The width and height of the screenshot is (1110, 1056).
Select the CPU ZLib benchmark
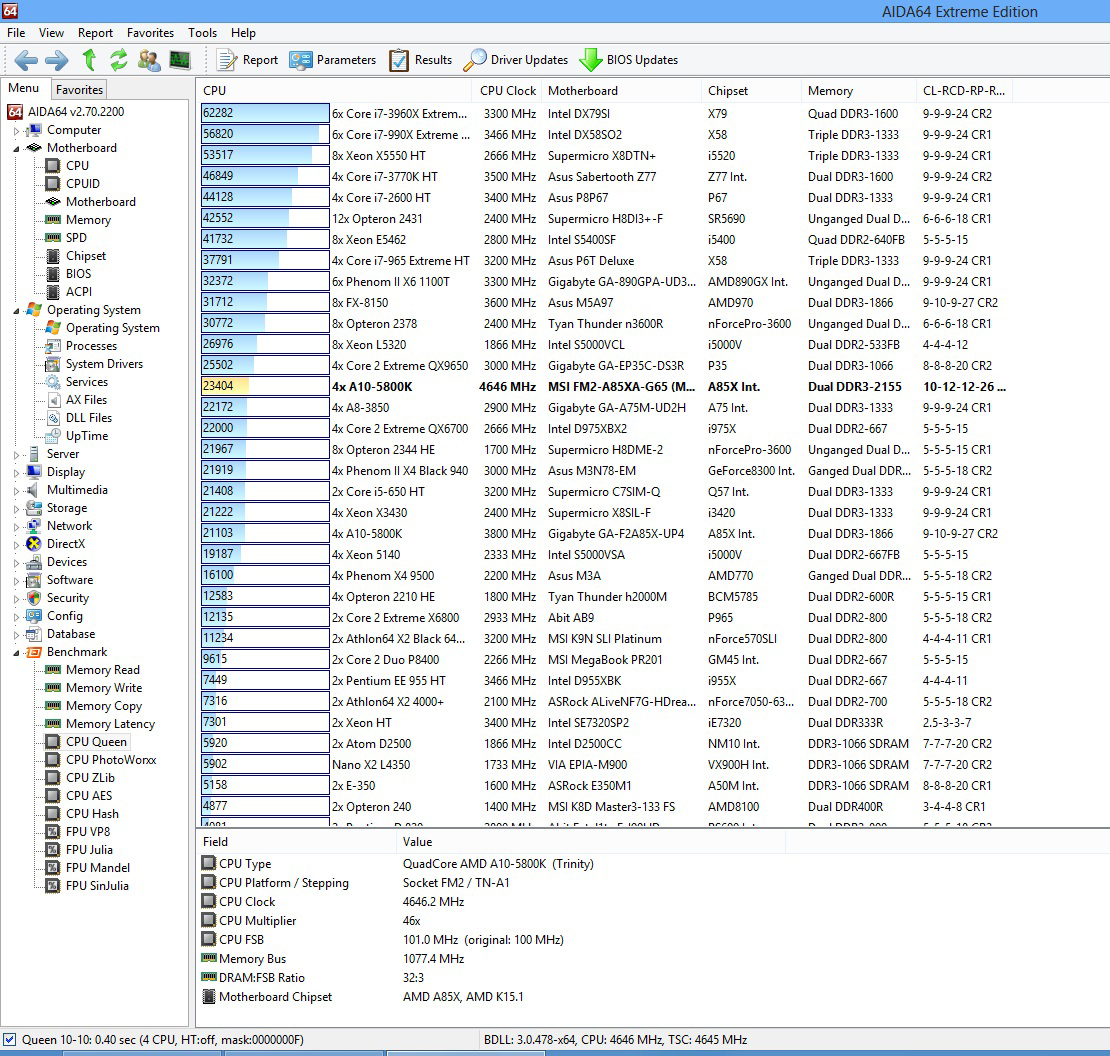click(x=90, y=778)
